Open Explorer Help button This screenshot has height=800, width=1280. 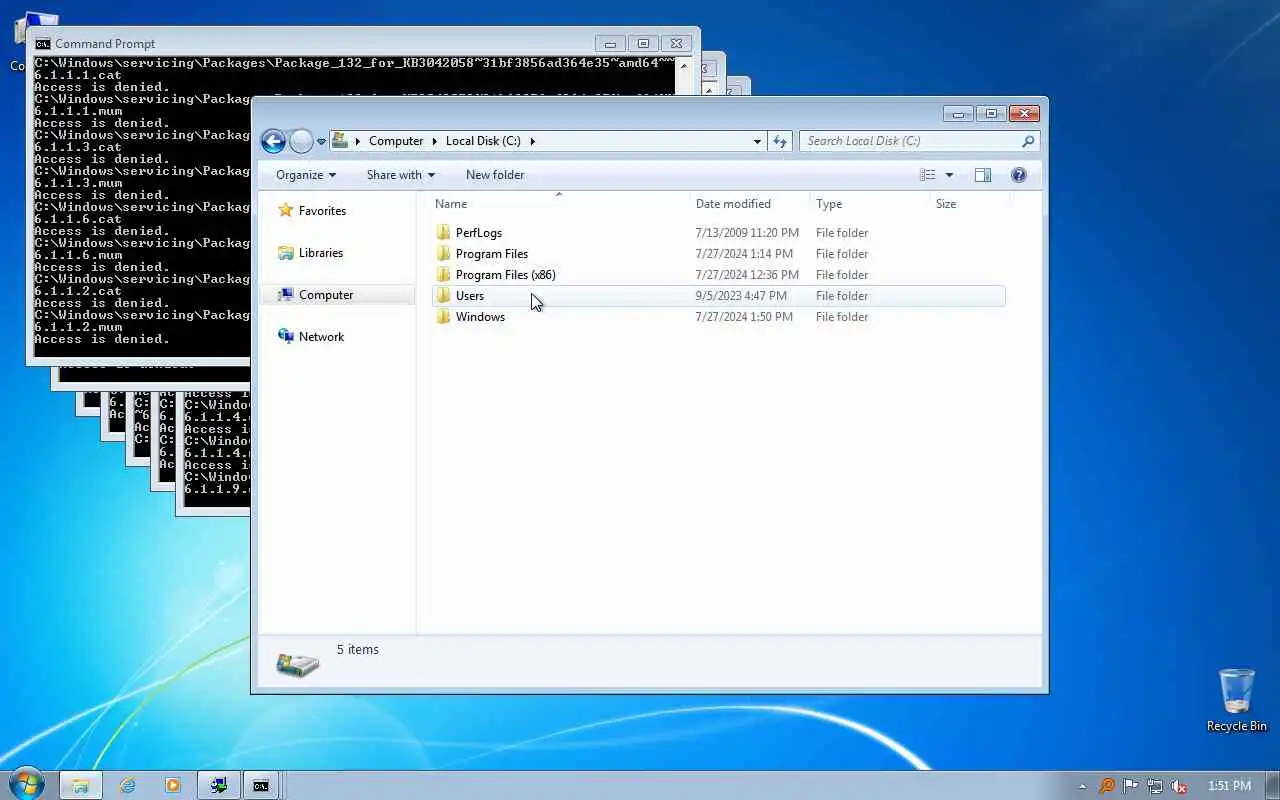click(1019, 175)
